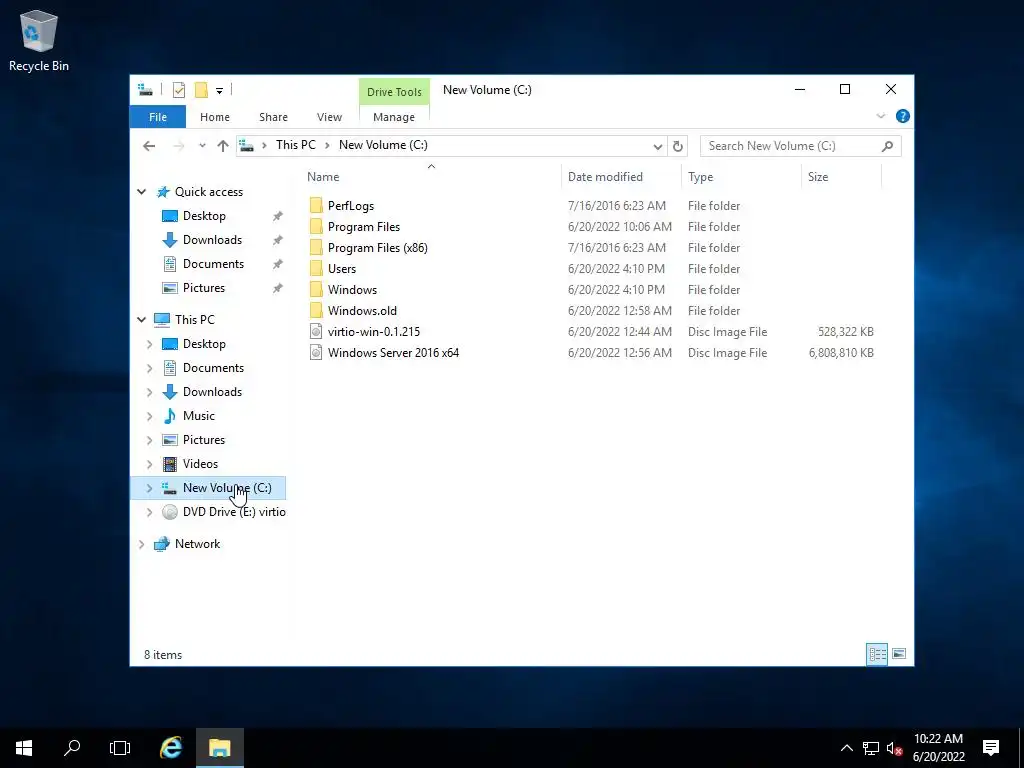Open the Windows Start menu
The height and width of the screenshot is (768, 1024).
click(24, 748)
